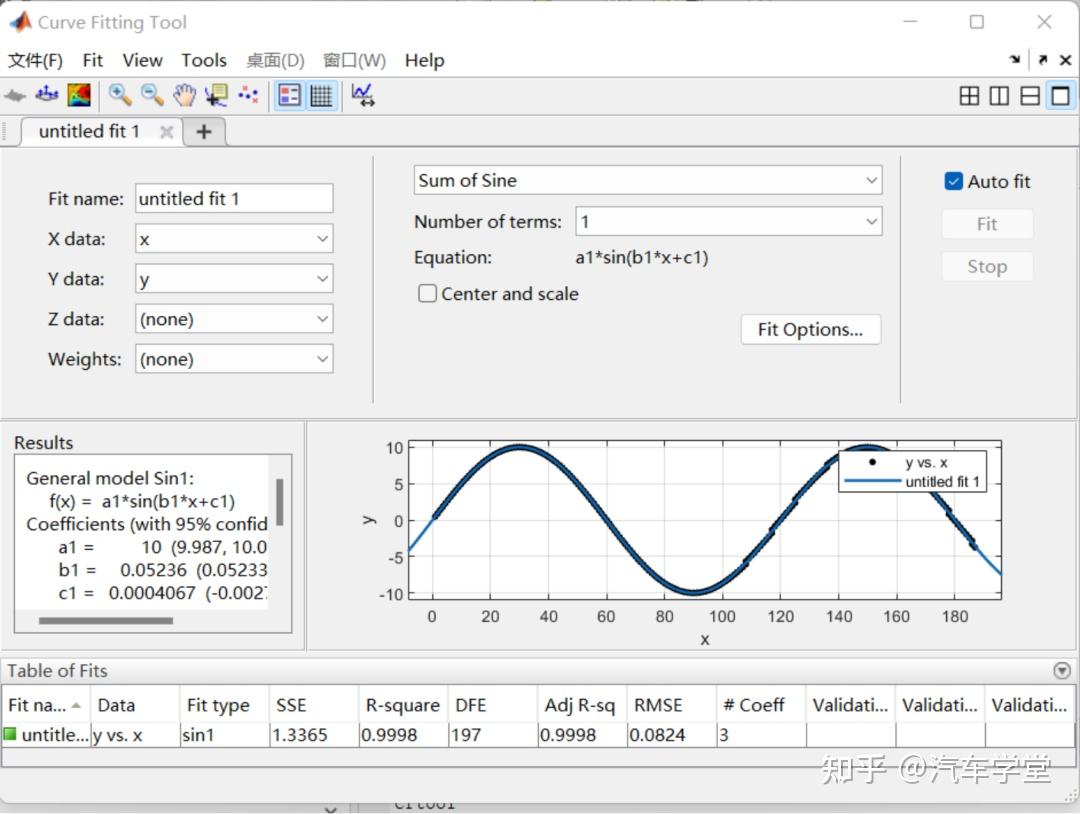
Task: Activate the Pan hand tool
Action: point(184,95)
